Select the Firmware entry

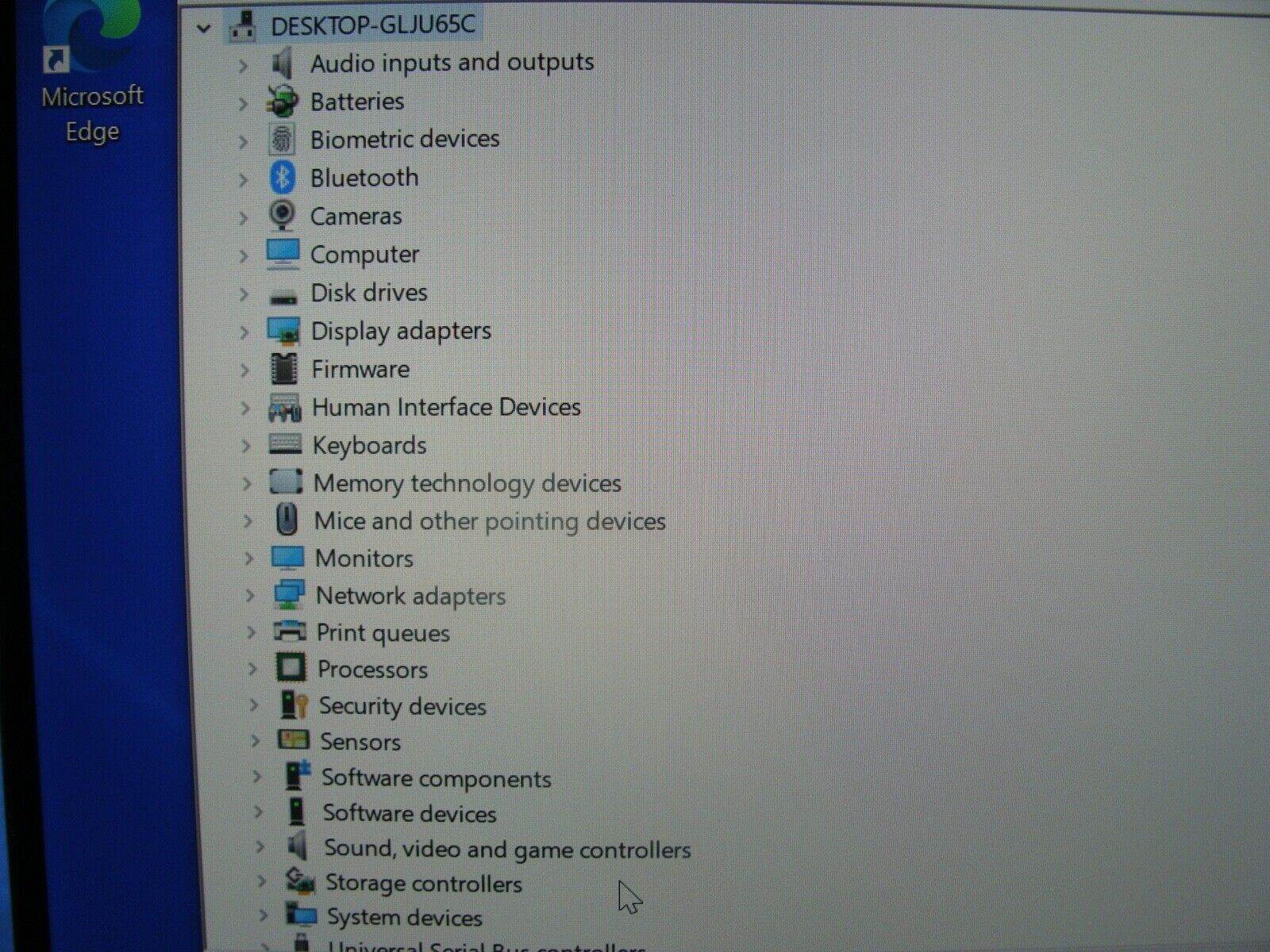coord(361,369)
